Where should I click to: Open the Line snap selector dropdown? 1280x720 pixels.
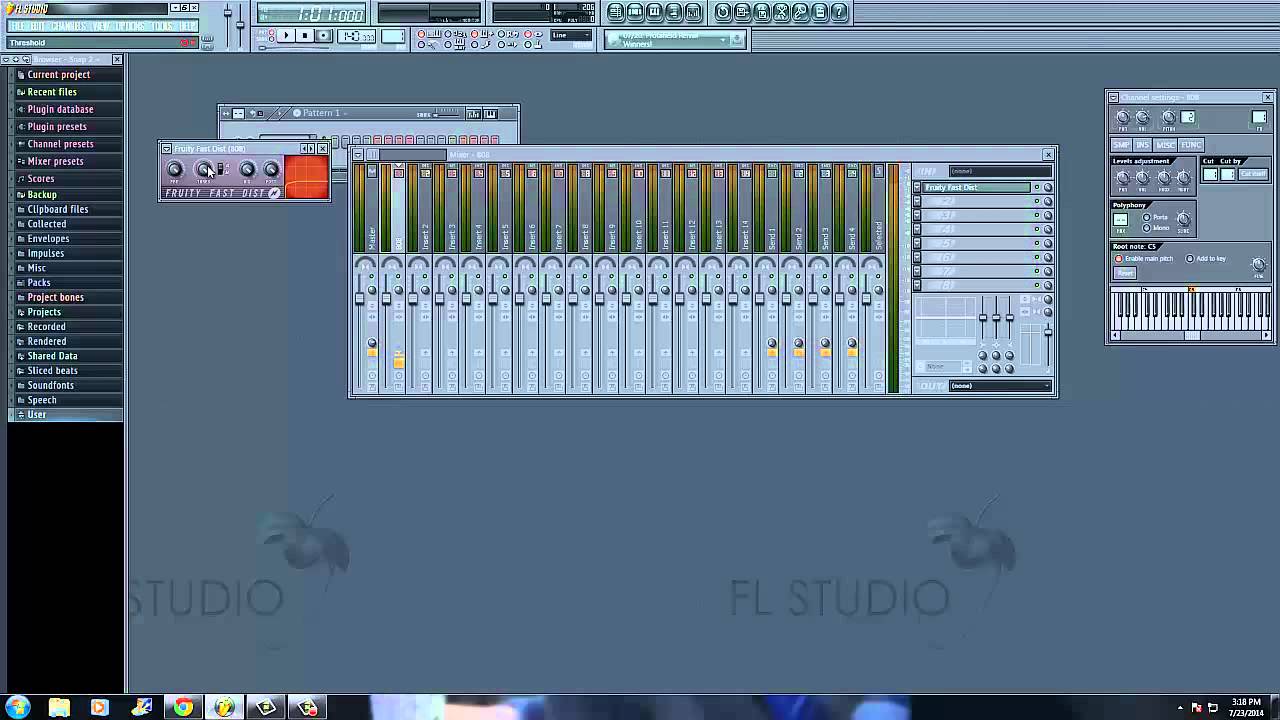tap(572, 36)
